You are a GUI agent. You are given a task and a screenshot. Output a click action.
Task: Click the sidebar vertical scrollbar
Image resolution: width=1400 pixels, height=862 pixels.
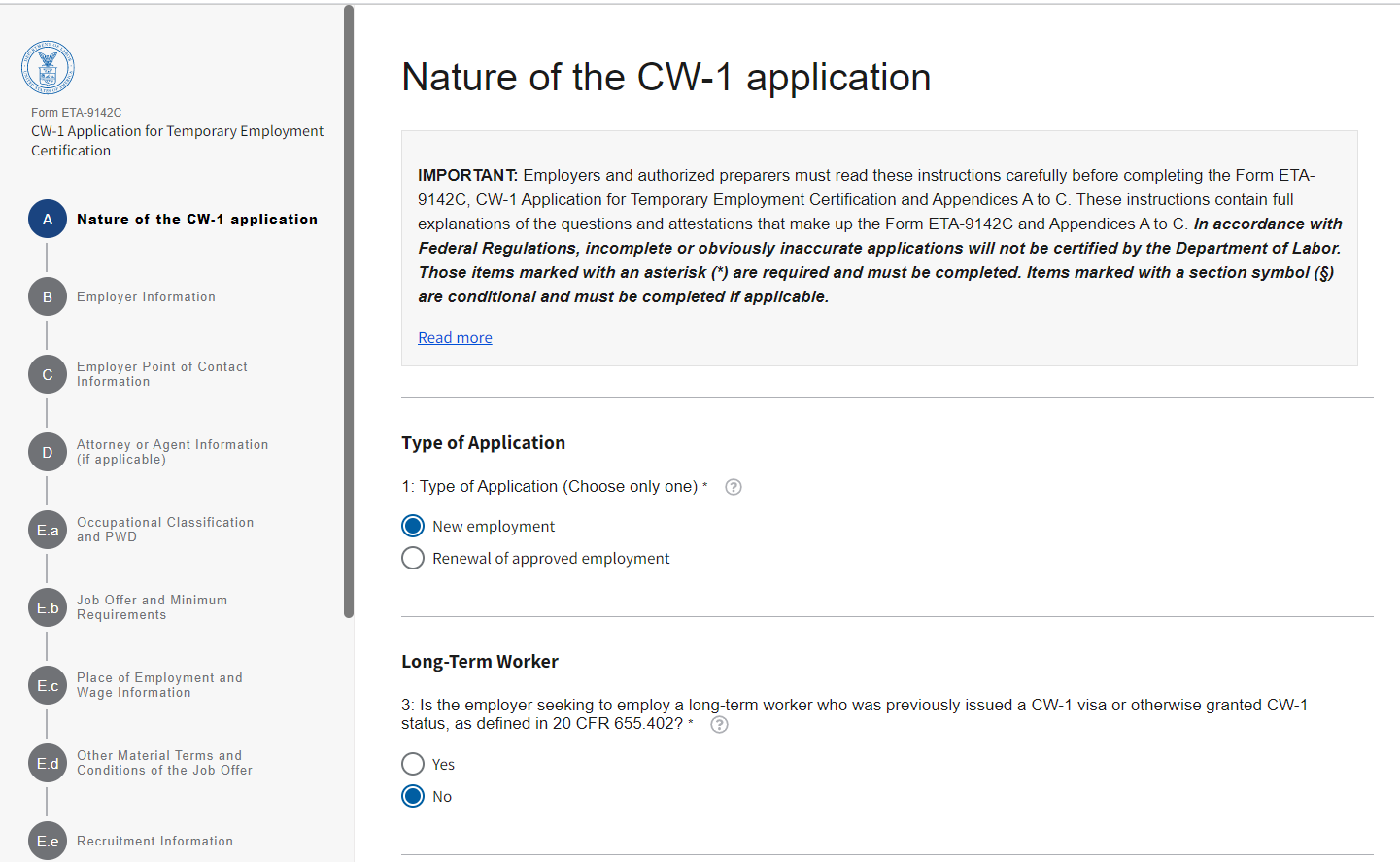point(349,311)
